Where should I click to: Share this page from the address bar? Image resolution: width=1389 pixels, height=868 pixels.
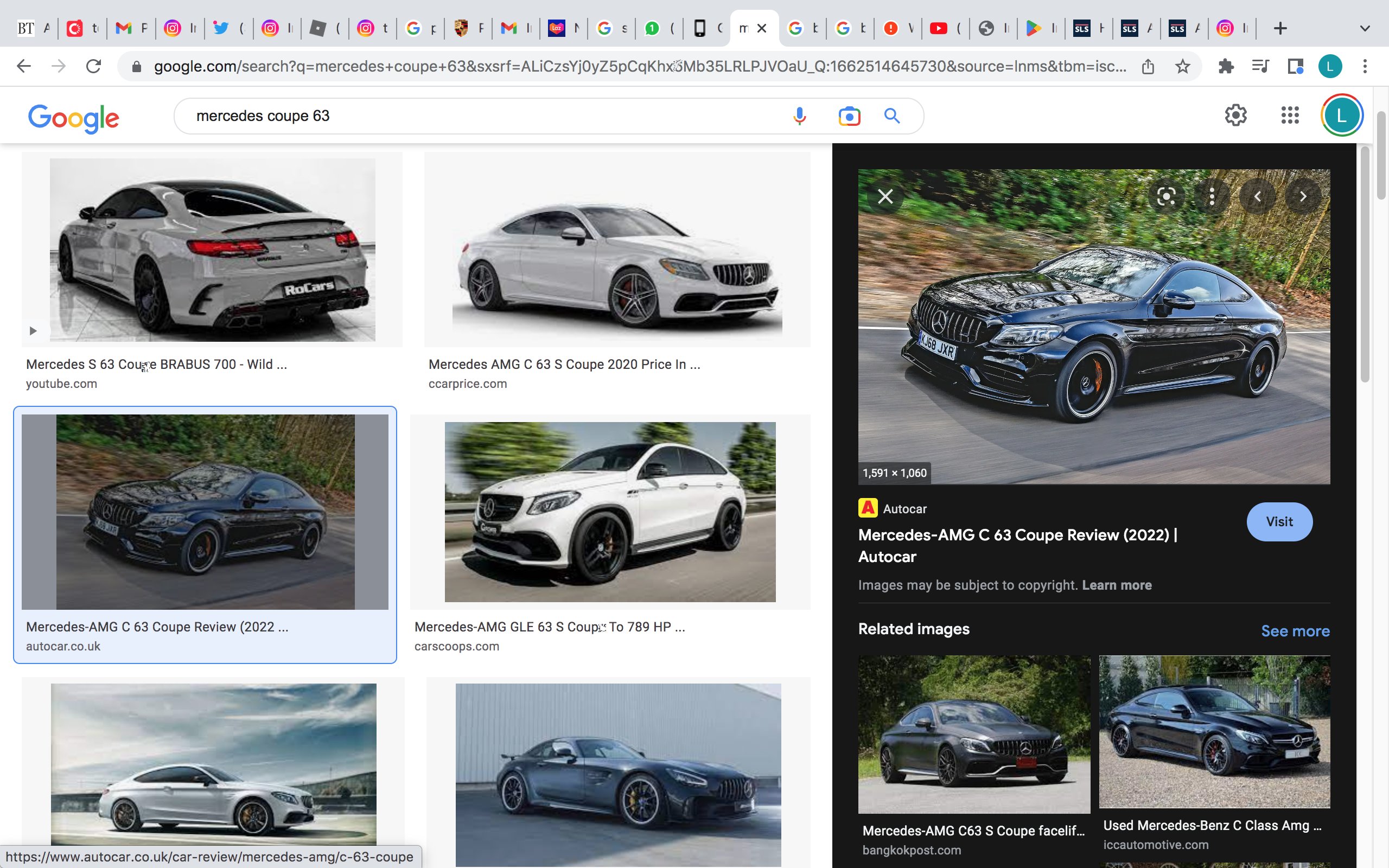1148,67
